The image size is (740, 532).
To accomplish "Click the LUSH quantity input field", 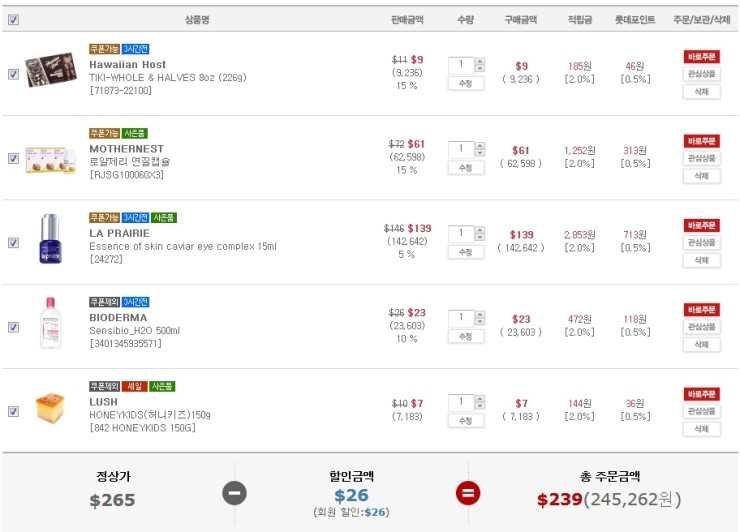I will (462, 402).
